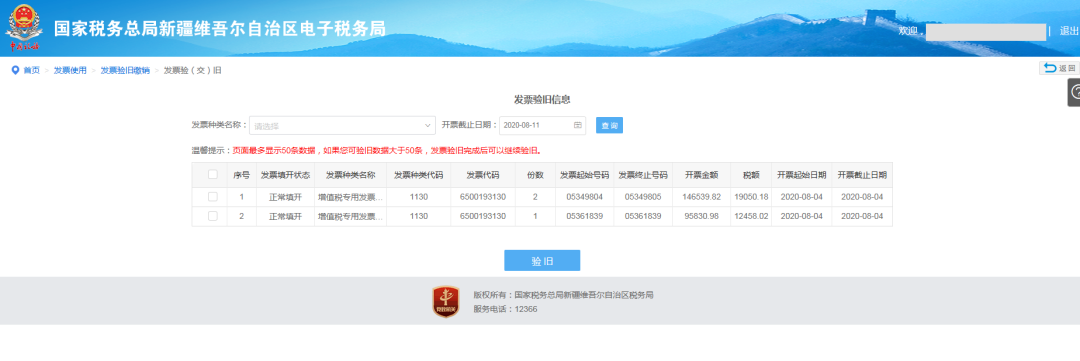
Task: Click the 发票验（交）旧 breadcrumb text
Action: pyautogui.click(x=192, y=70)
